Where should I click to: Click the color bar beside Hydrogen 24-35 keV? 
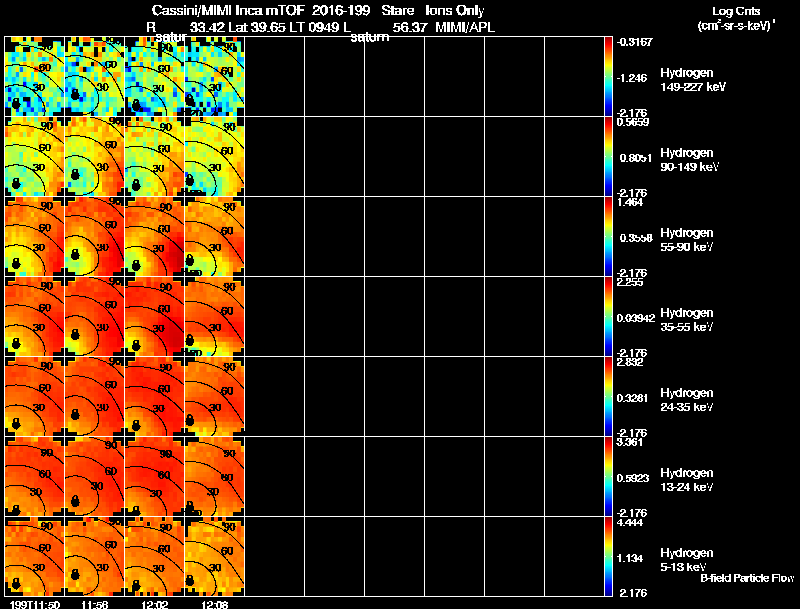[608, 397]
